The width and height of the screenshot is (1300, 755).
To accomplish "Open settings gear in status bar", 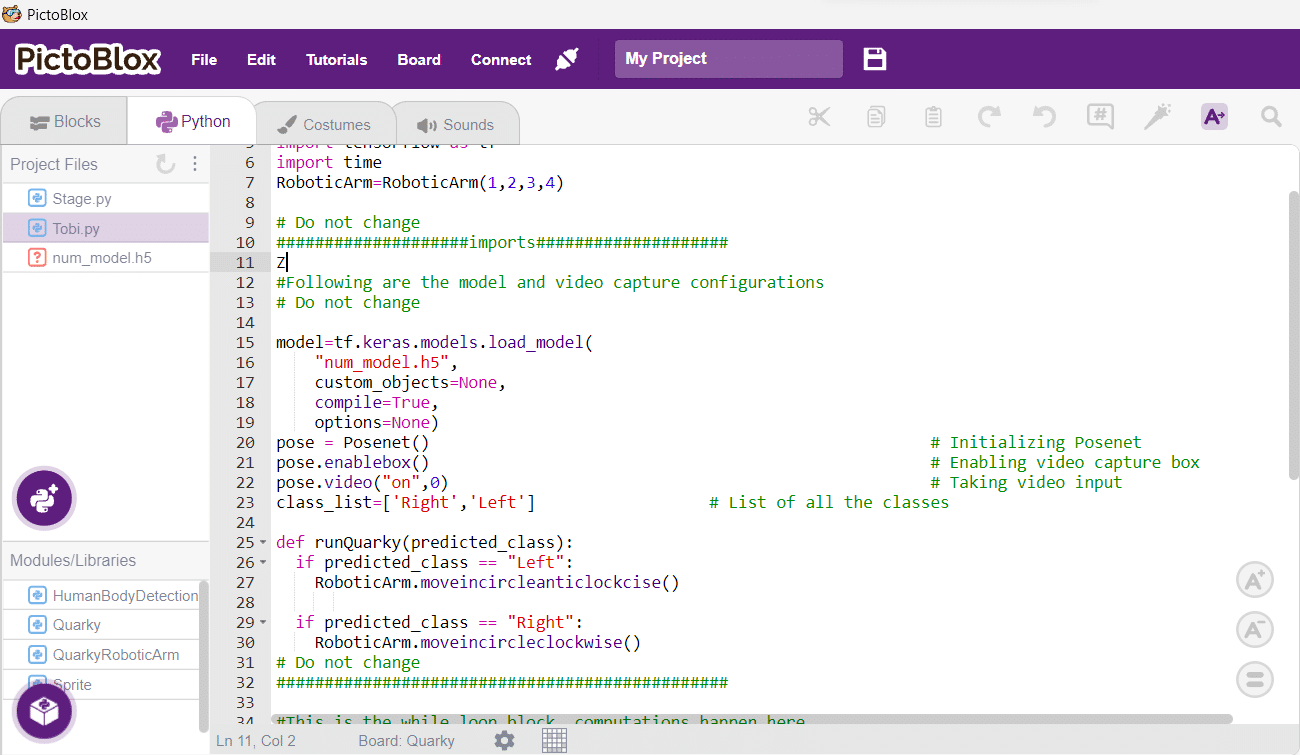I will click(505, 740).
